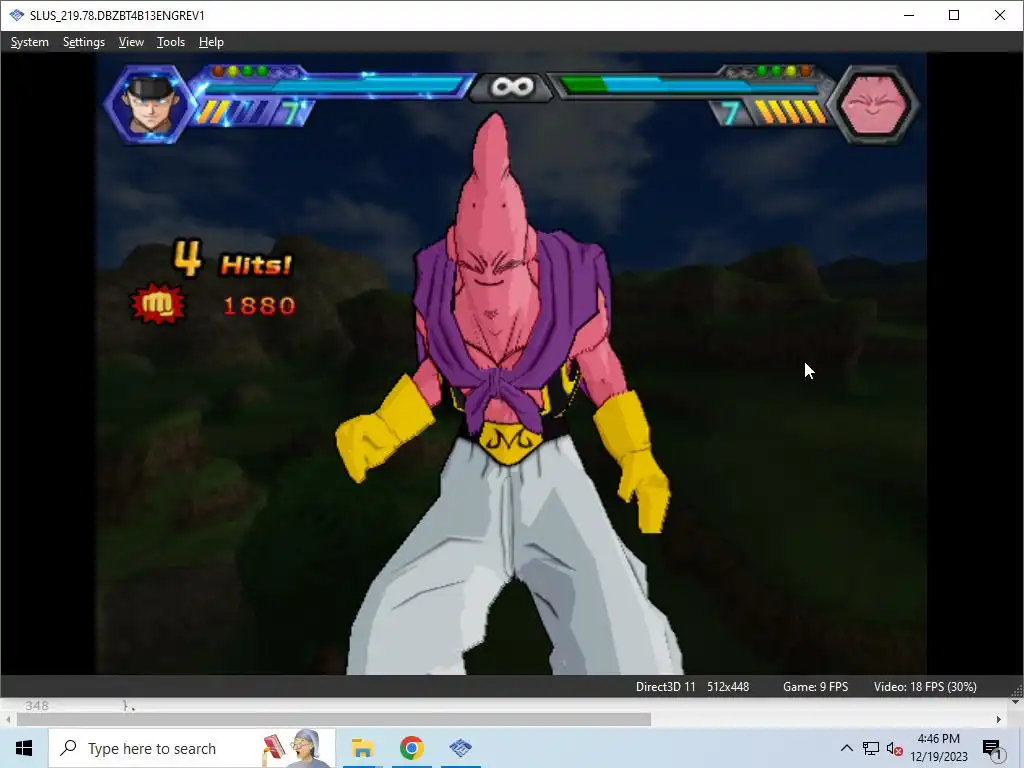Click the 1880 damage value

[259, 306]
